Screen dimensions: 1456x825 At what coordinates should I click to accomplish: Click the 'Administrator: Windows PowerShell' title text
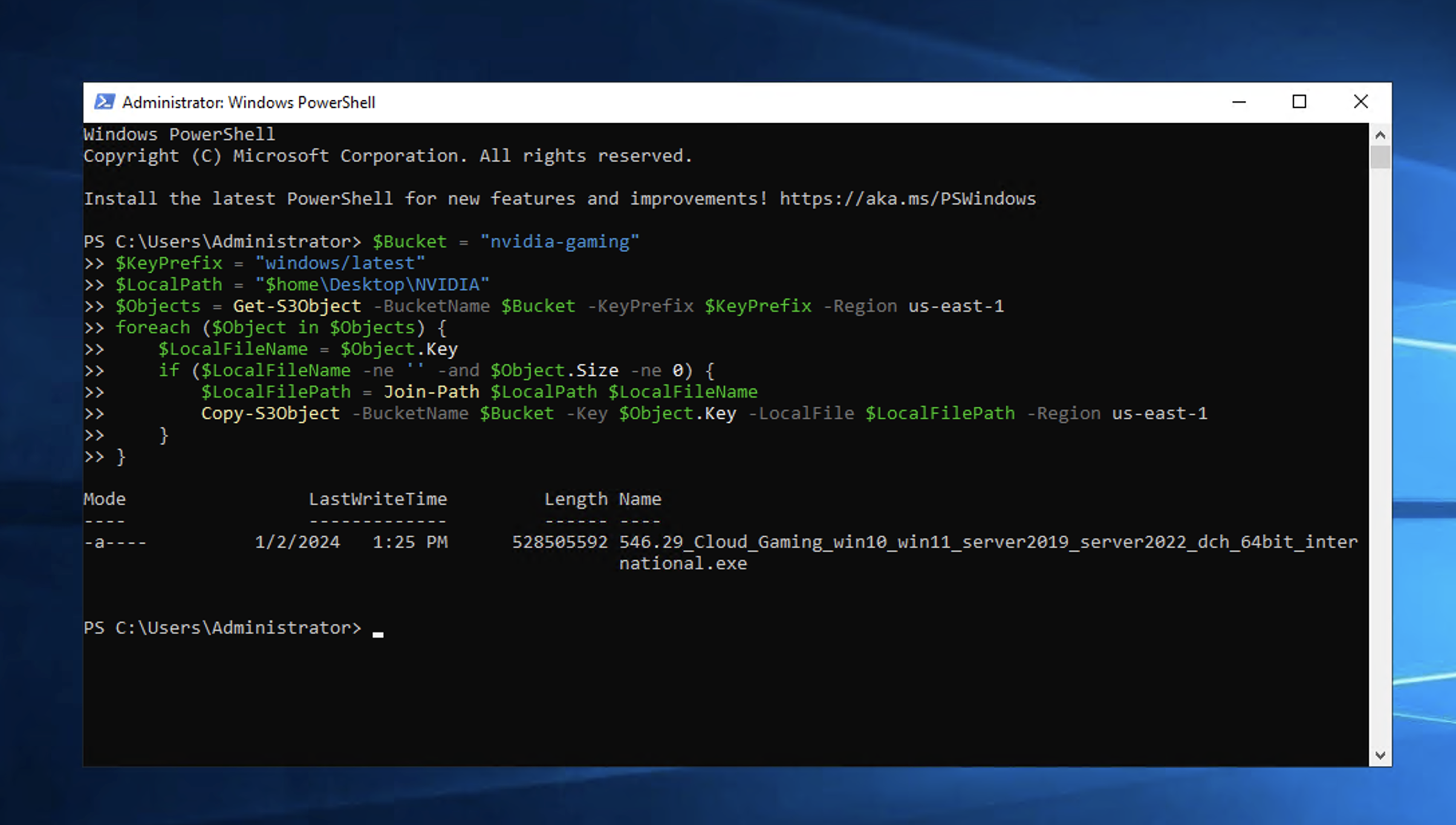tap(249, 102)
